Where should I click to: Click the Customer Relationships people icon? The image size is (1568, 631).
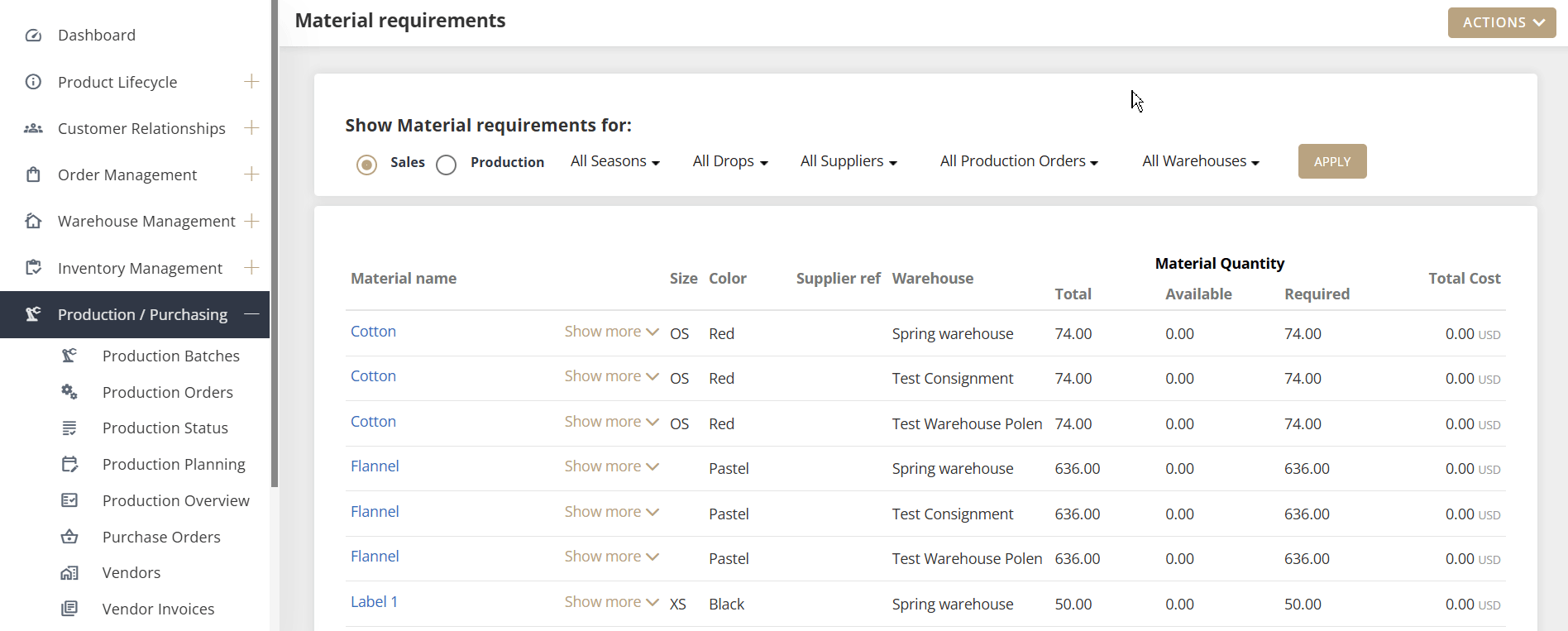pyautogui.click(x=33, y=128)
